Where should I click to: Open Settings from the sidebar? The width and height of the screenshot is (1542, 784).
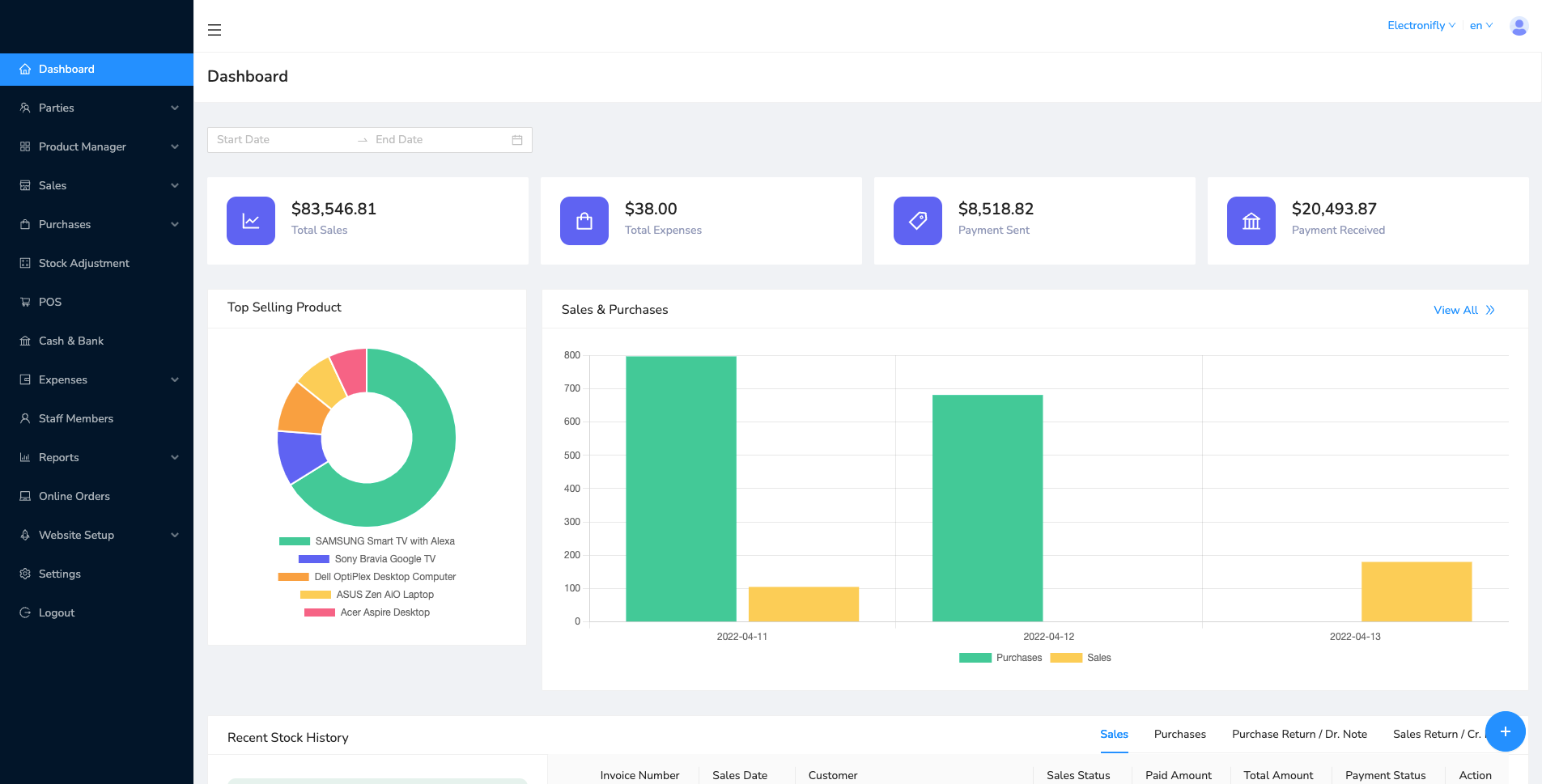point(97,574)
